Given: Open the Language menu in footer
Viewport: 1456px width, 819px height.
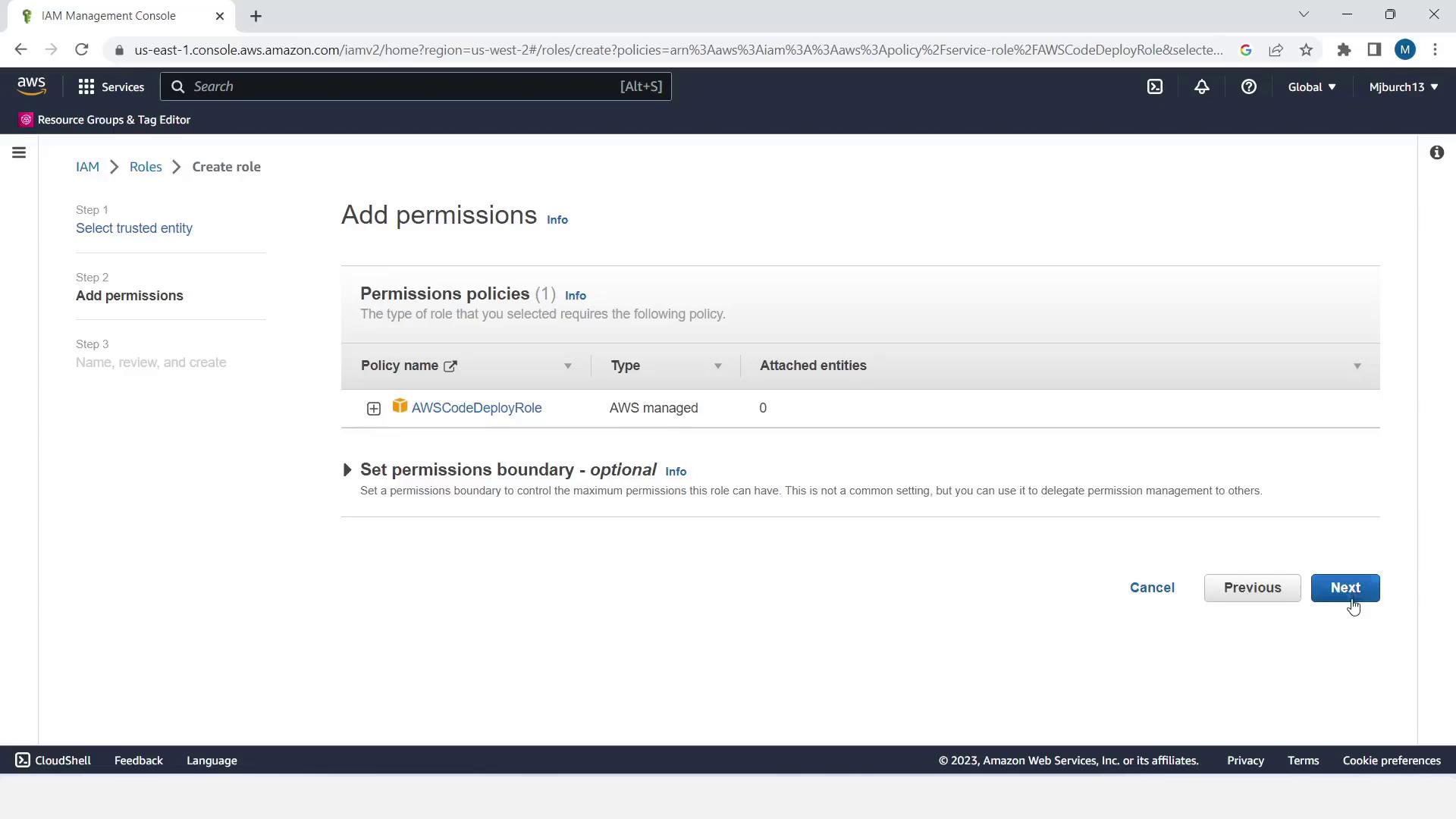Looking at the screenshot, I should pyautogui.click(x=212, y=761).
